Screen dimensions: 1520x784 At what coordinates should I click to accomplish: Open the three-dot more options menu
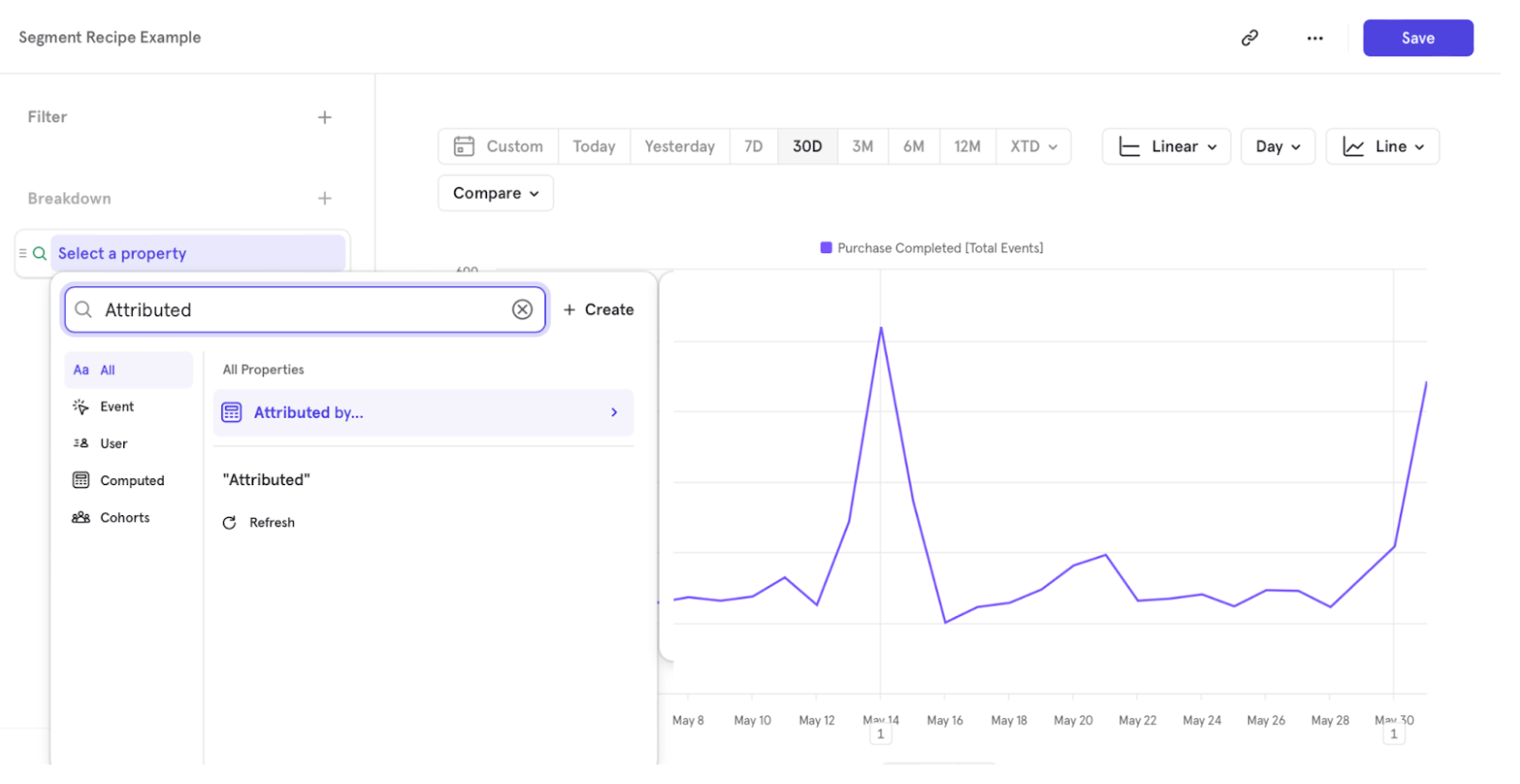[x=1314, y=38]
